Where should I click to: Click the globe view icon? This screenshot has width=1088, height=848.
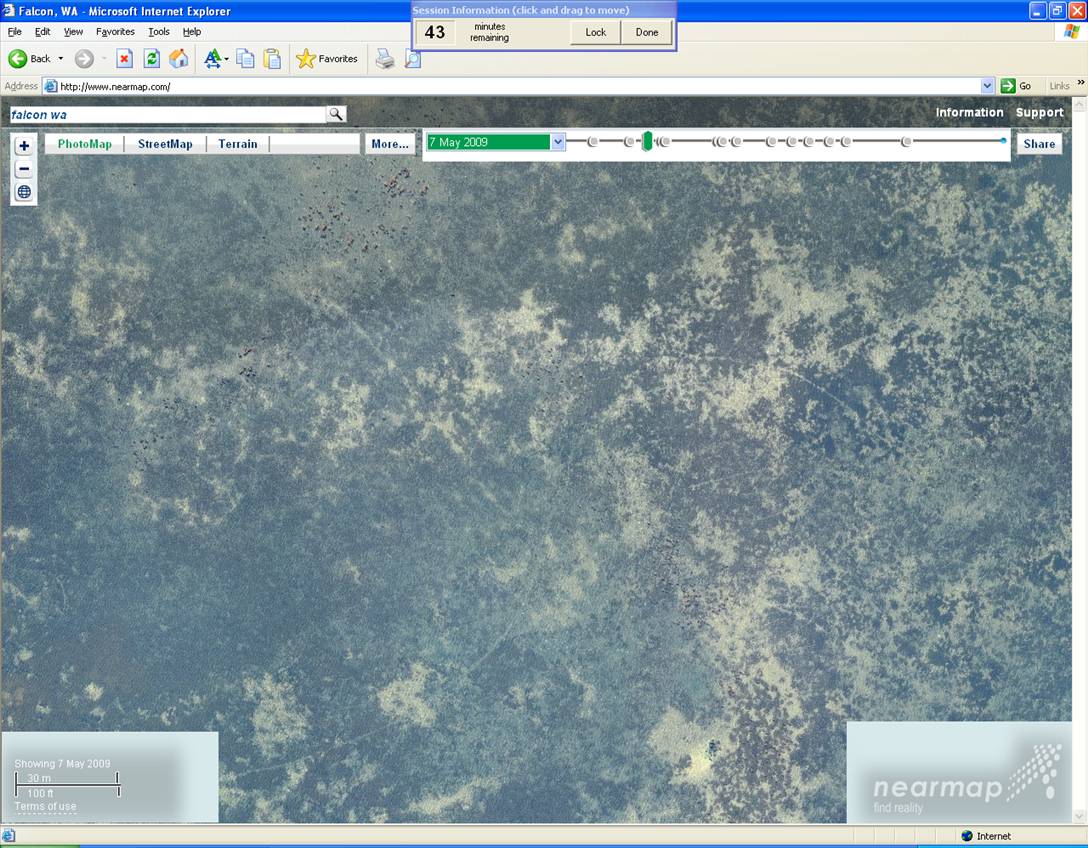pos(24,192)
